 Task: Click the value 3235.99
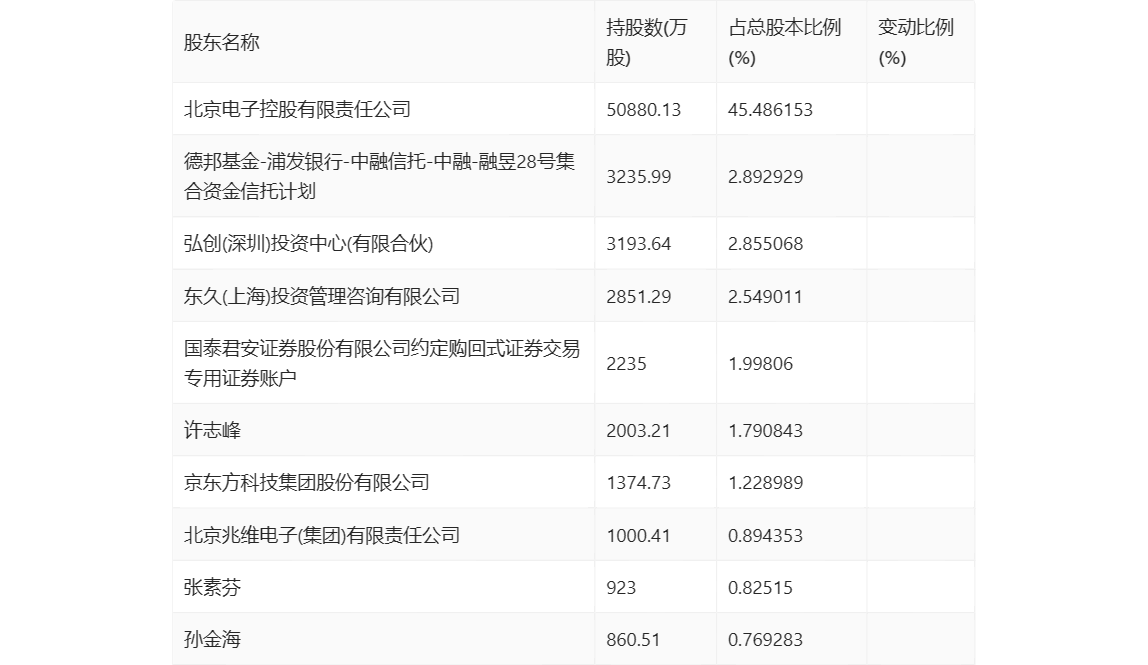pyautogui.click(x=638, y=177)
